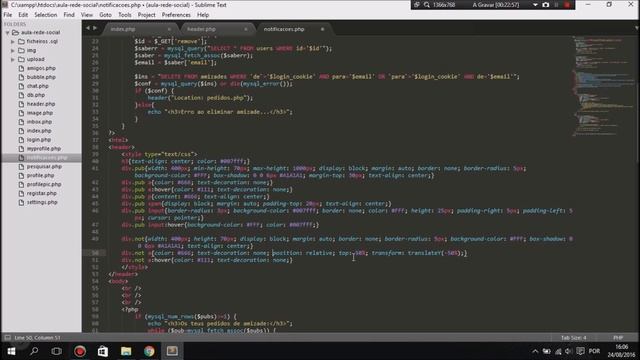Open bubble.php in the sidebar
This screenshot has width=640, height=360.
tap(41, 77)
